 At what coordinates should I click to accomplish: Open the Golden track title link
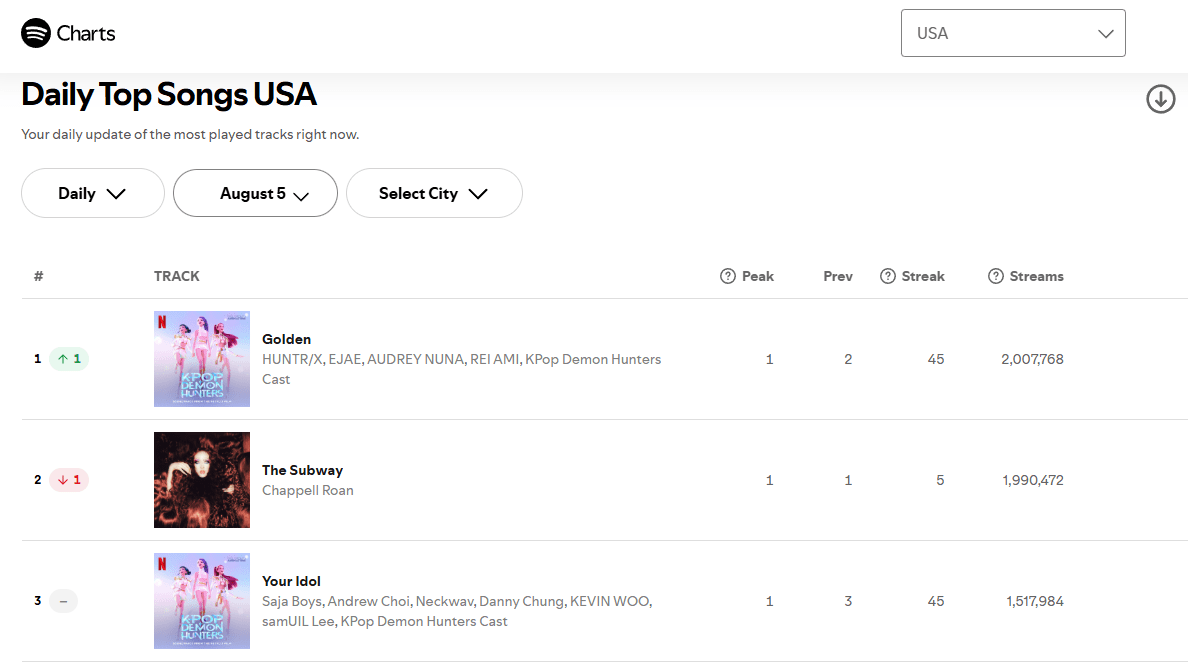pyautogui.click(x=286, y=339)
